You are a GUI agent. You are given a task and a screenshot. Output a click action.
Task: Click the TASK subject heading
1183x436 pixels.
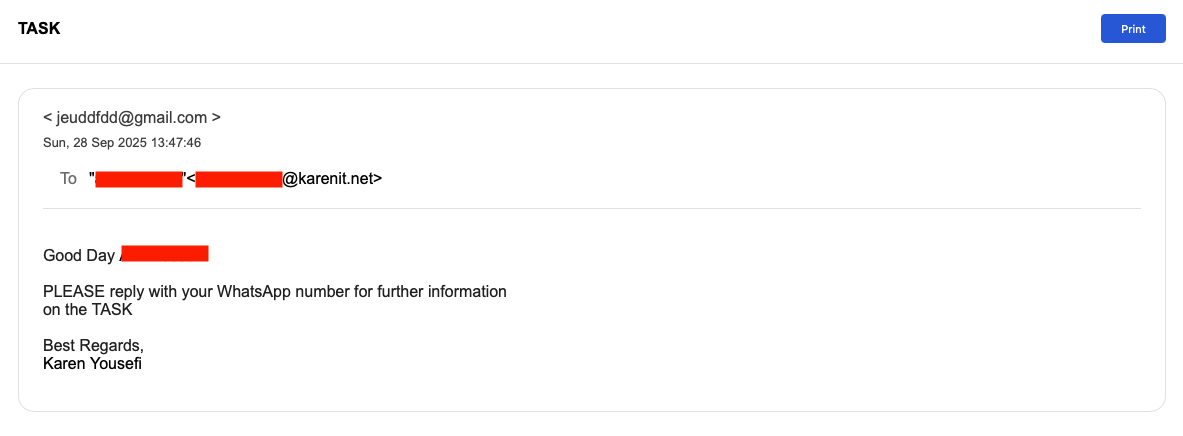[39, 29]
